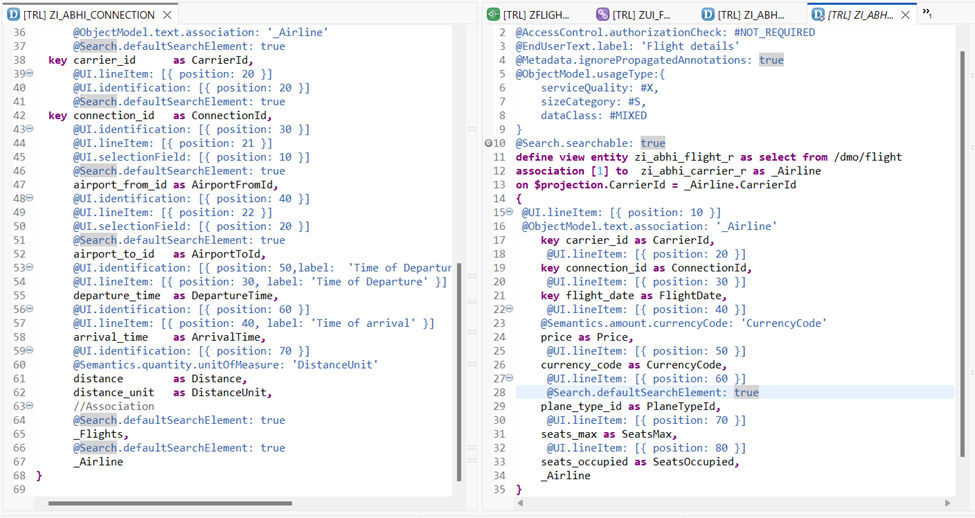The image size is (975, 518).
Task: Open the hidden editor tabs overflow list
Action: click(x=927, y=13)
